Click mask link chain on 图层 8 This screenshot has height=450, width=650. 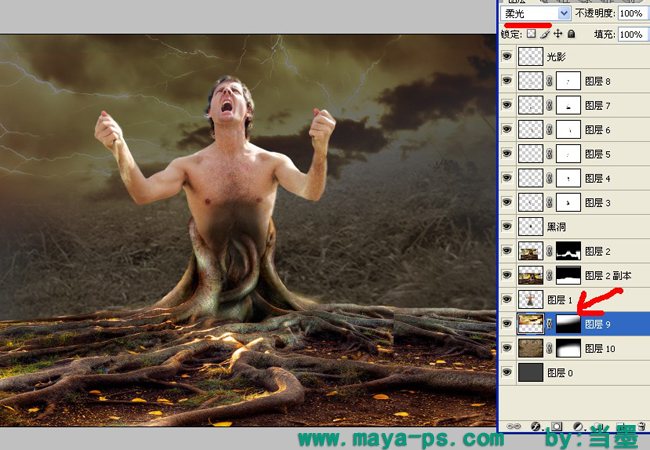pyautogui.click(x=549, y=81)
